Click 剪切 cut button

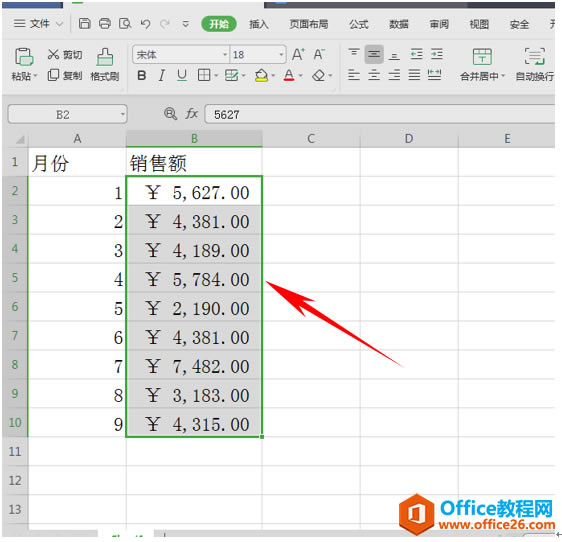point(65,54)
